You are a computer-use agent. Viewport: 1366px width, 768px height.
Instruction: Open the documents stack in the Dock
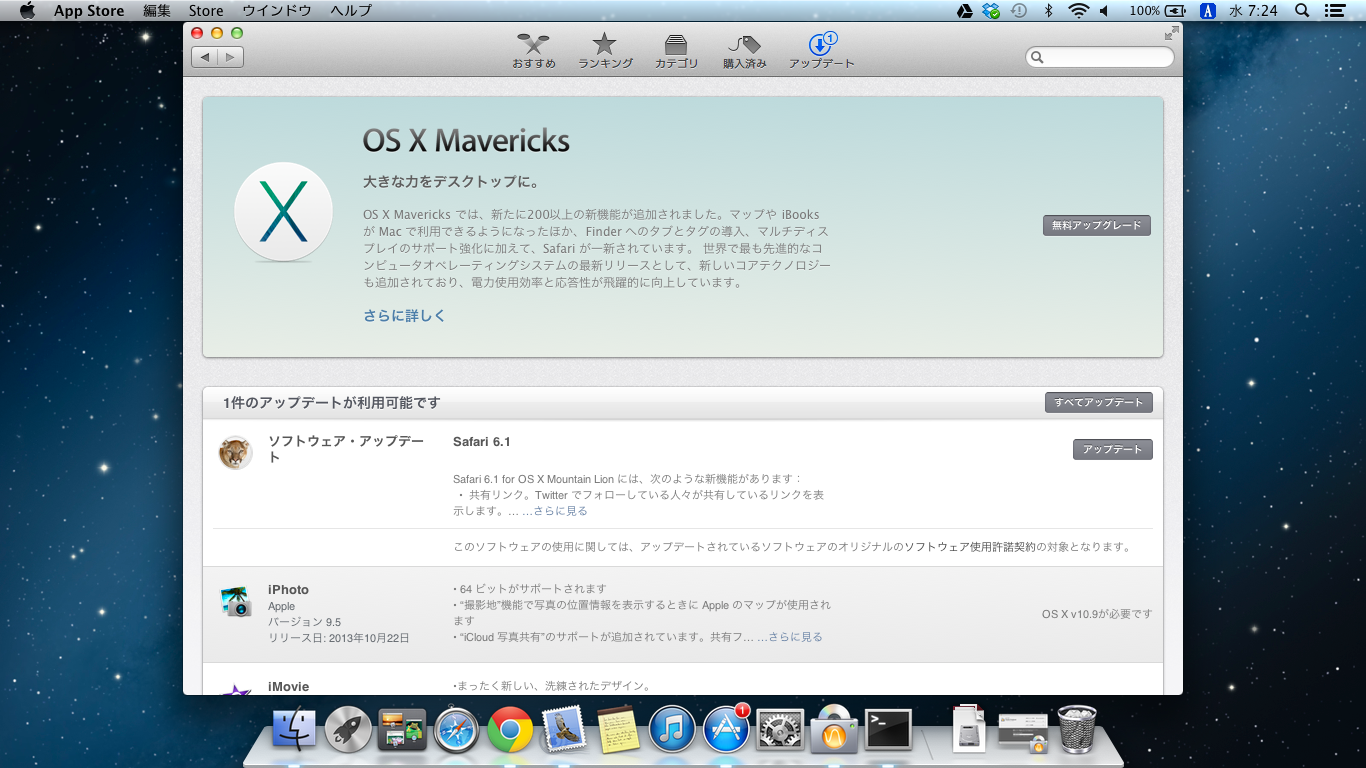[969, 729]
